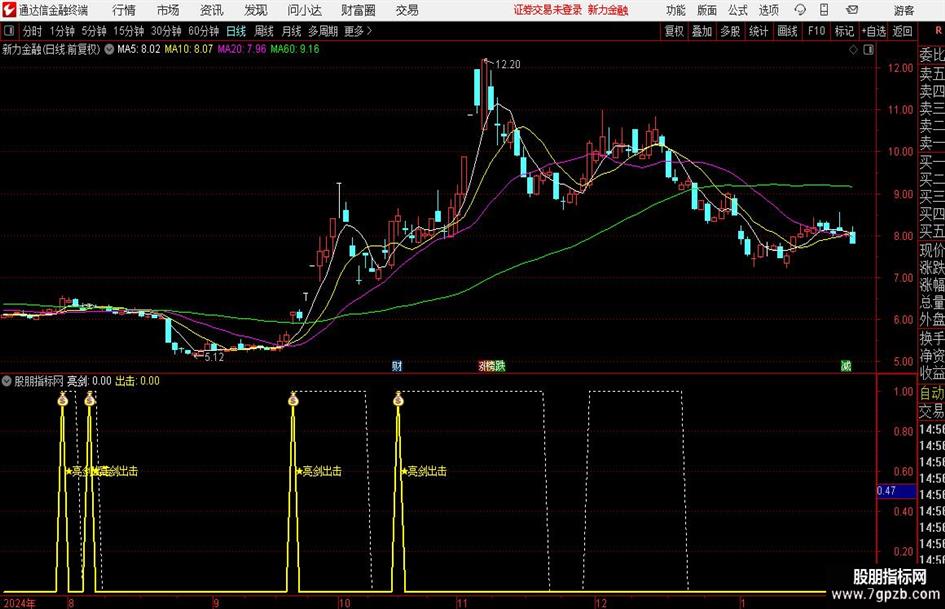Click the second money bag signal icon
This screenshot has height=609, width=945.
[x=90, y=398]
